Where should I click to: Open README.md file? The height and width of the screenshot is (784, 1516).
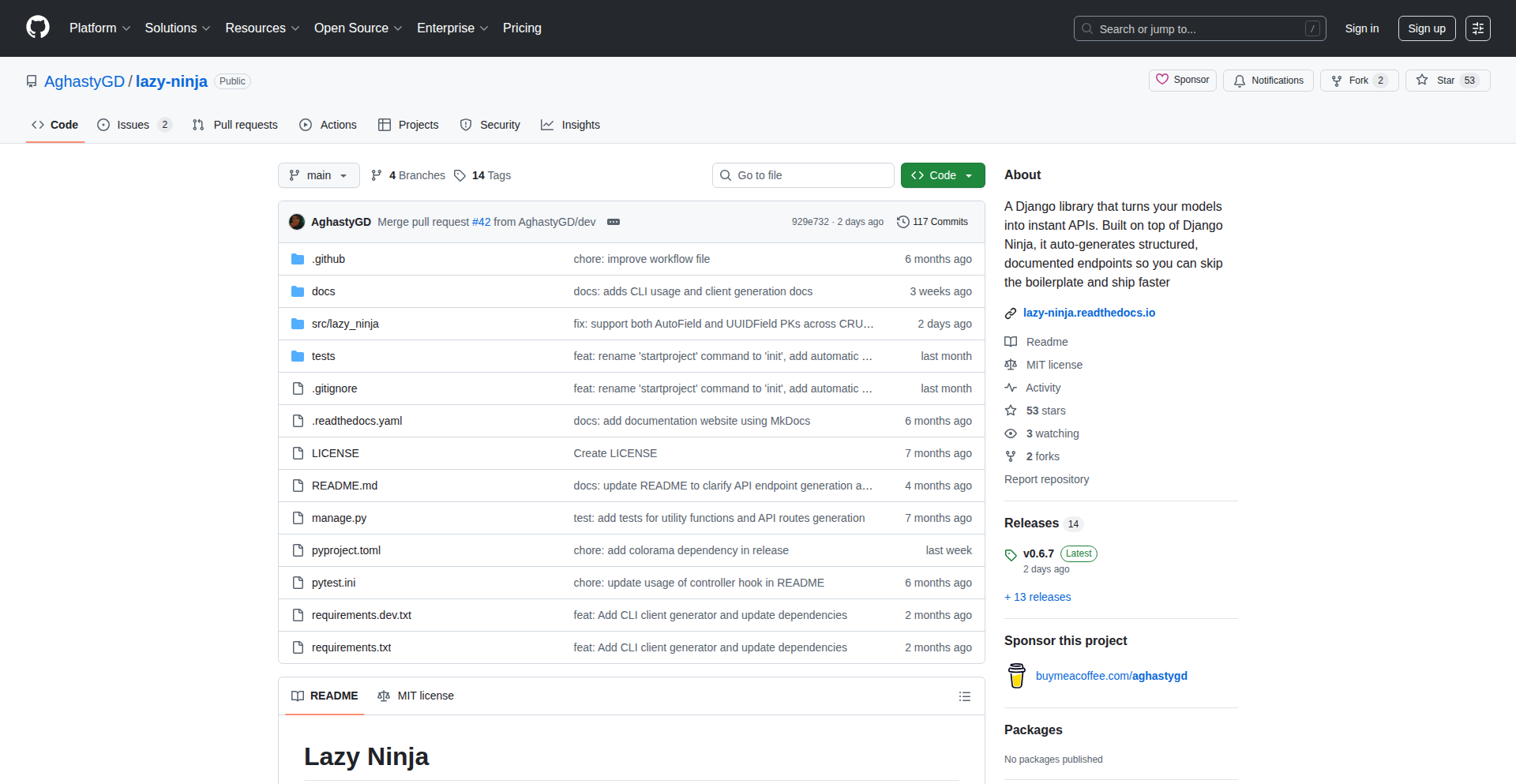(344, 486)
